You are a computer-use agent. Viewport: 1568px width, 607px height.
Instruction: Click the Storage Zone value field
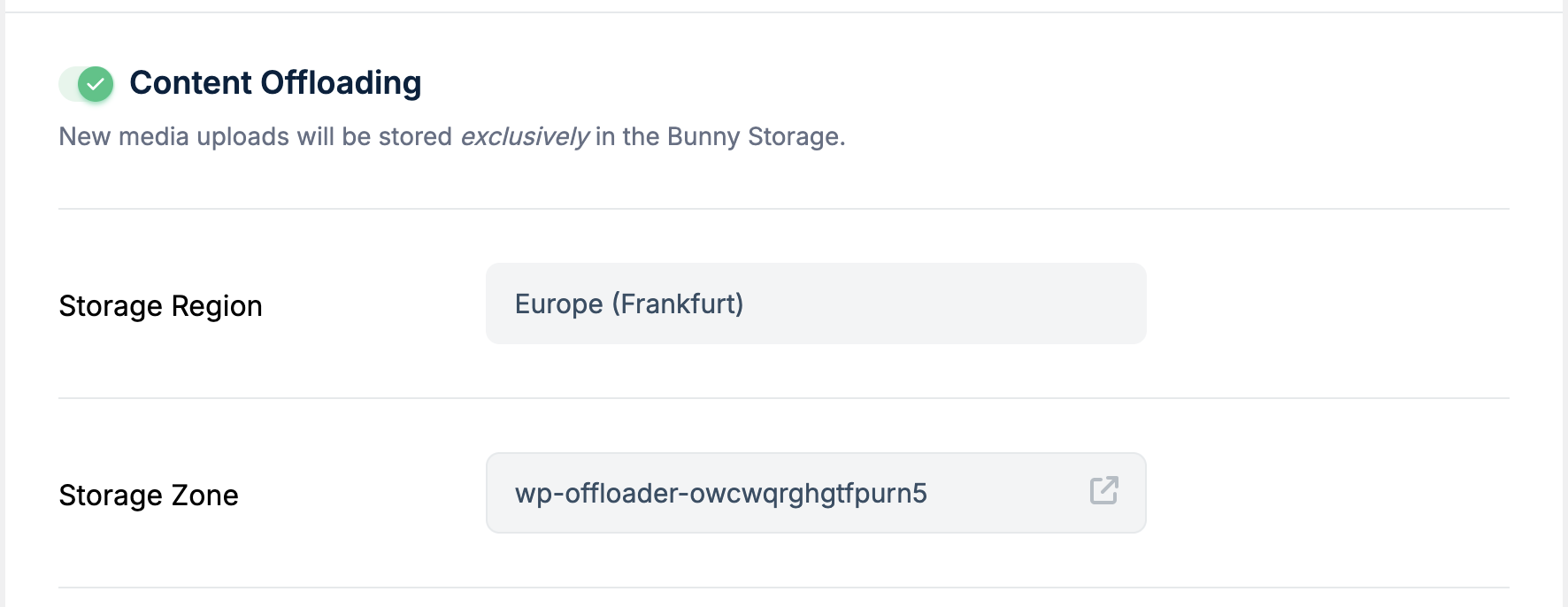point(796,493)
